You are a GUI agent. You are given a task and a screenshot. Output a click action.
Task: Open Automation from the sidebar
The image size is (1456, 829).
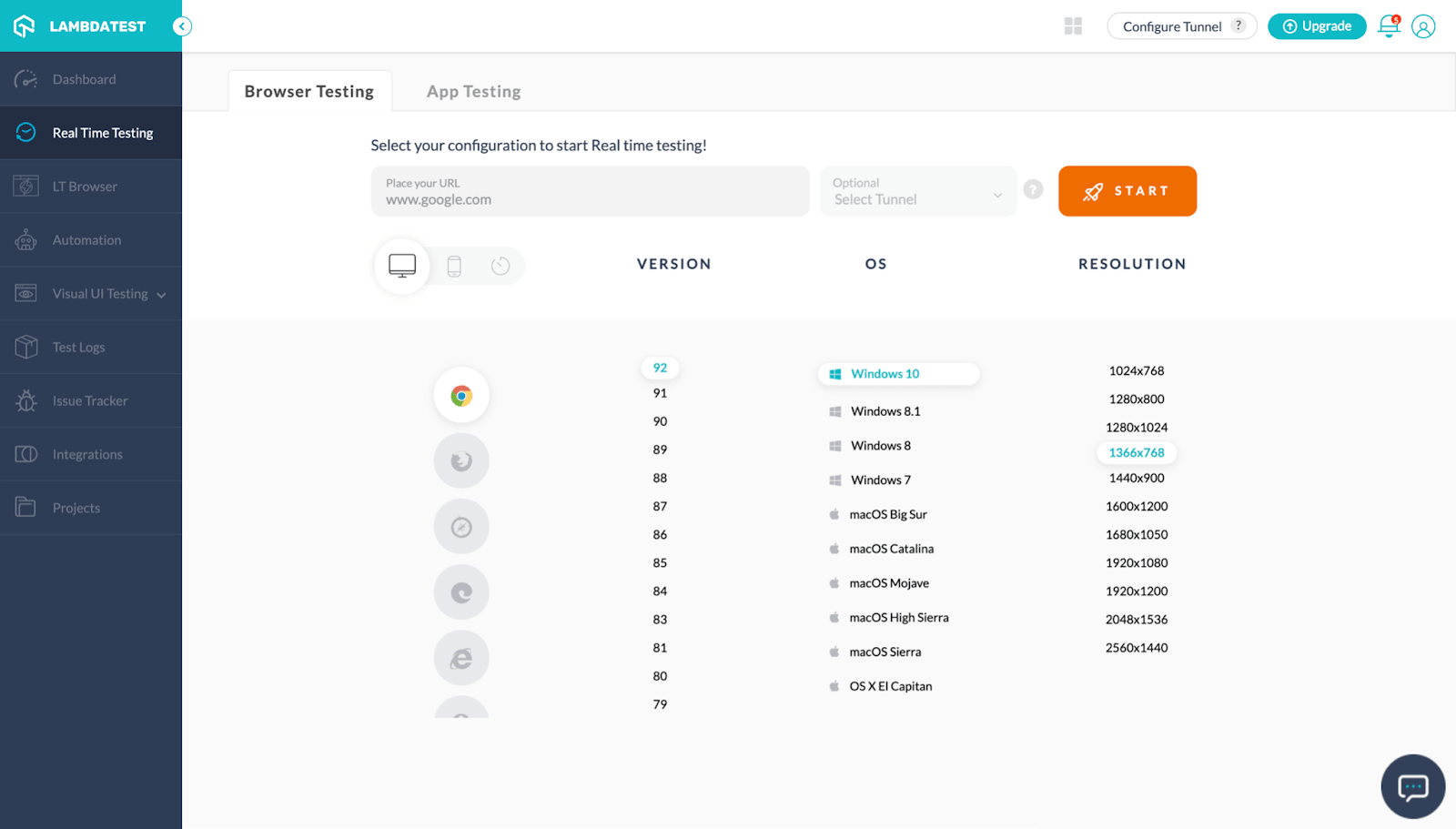(x=86, y=240)
